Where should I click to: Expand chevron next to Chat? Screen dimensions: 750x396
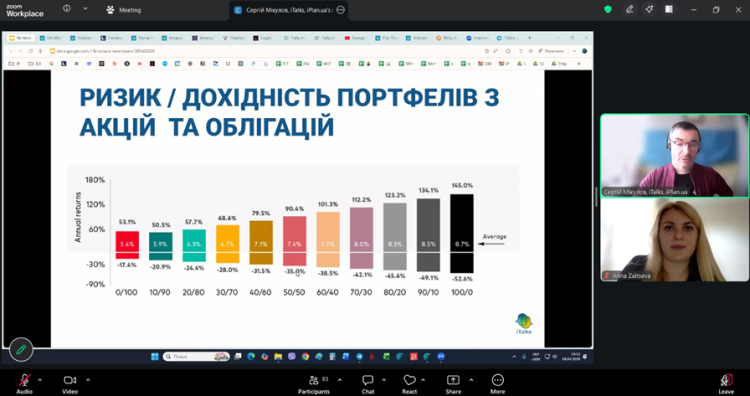coord(384,380)
